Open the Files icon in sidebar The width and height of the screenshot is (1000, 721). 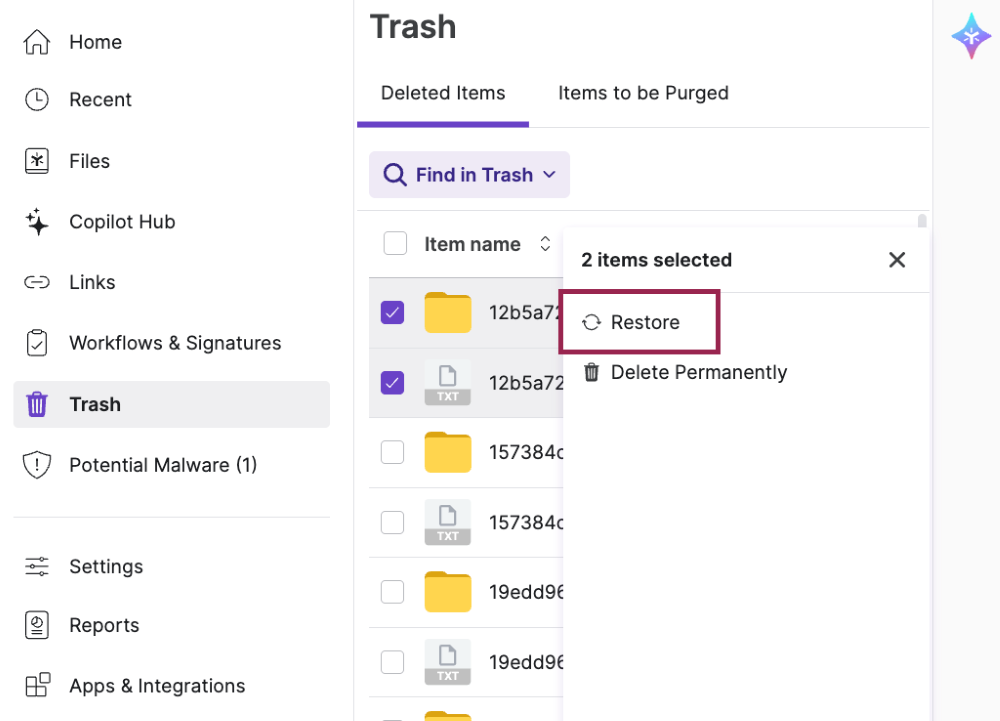click(36, 160)
